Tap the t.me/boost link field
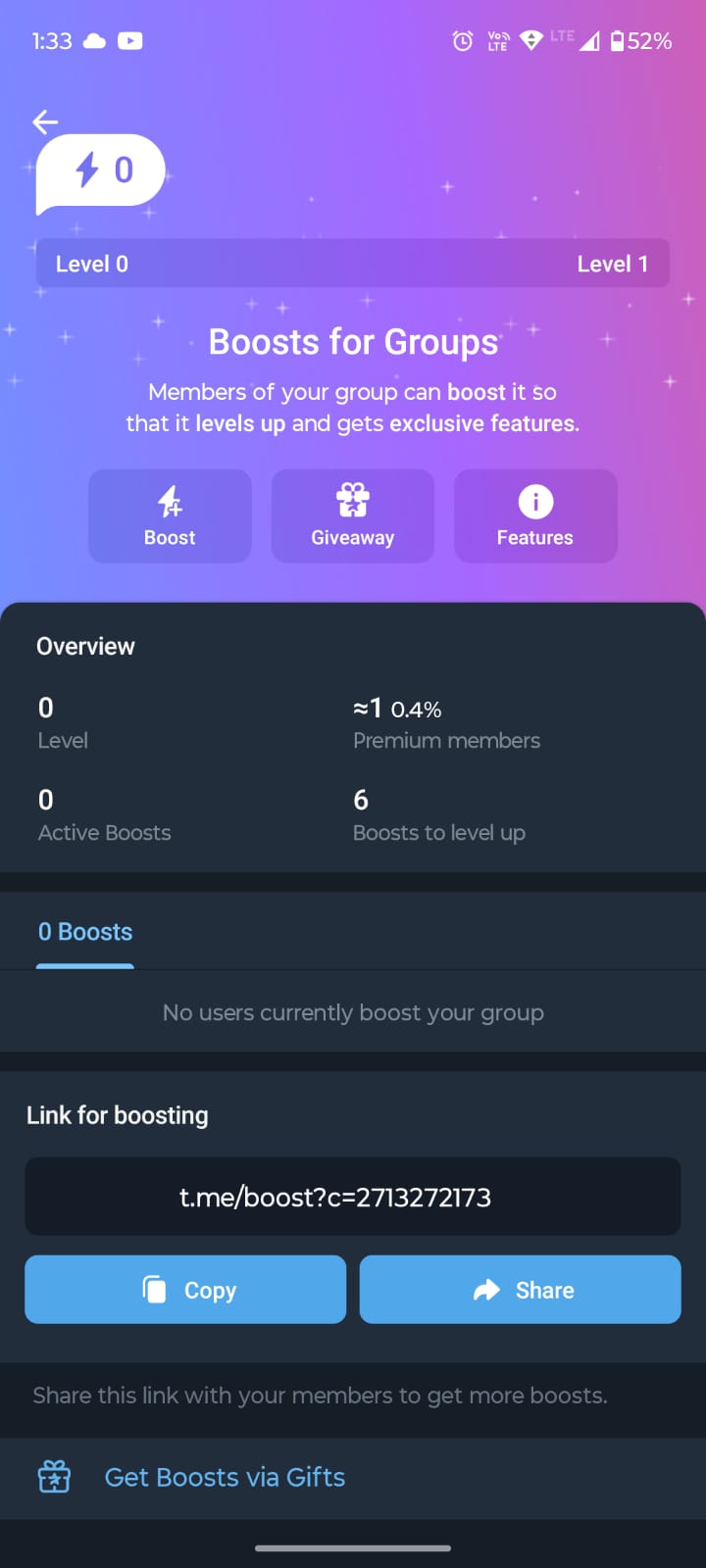This screenshot has height=1568, width=706. [x=352, y=1197]
